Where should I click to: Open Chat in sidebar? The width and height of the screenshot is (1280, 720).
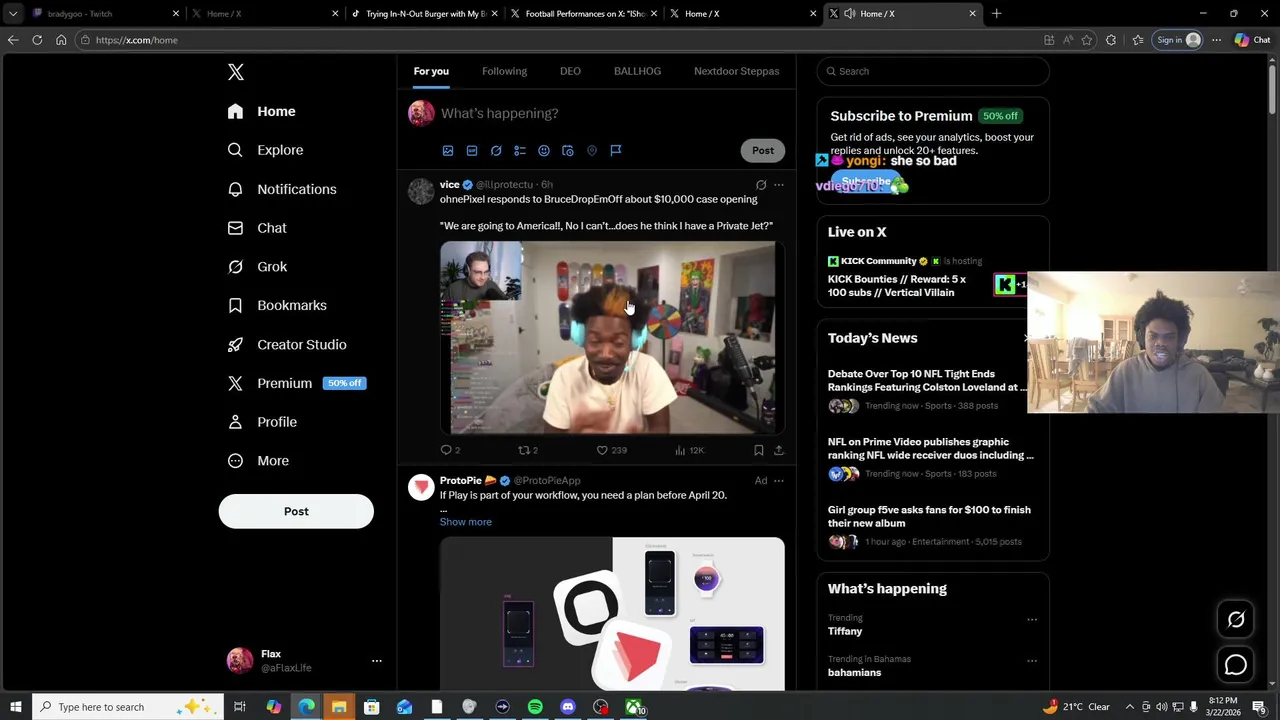(257, 228)
